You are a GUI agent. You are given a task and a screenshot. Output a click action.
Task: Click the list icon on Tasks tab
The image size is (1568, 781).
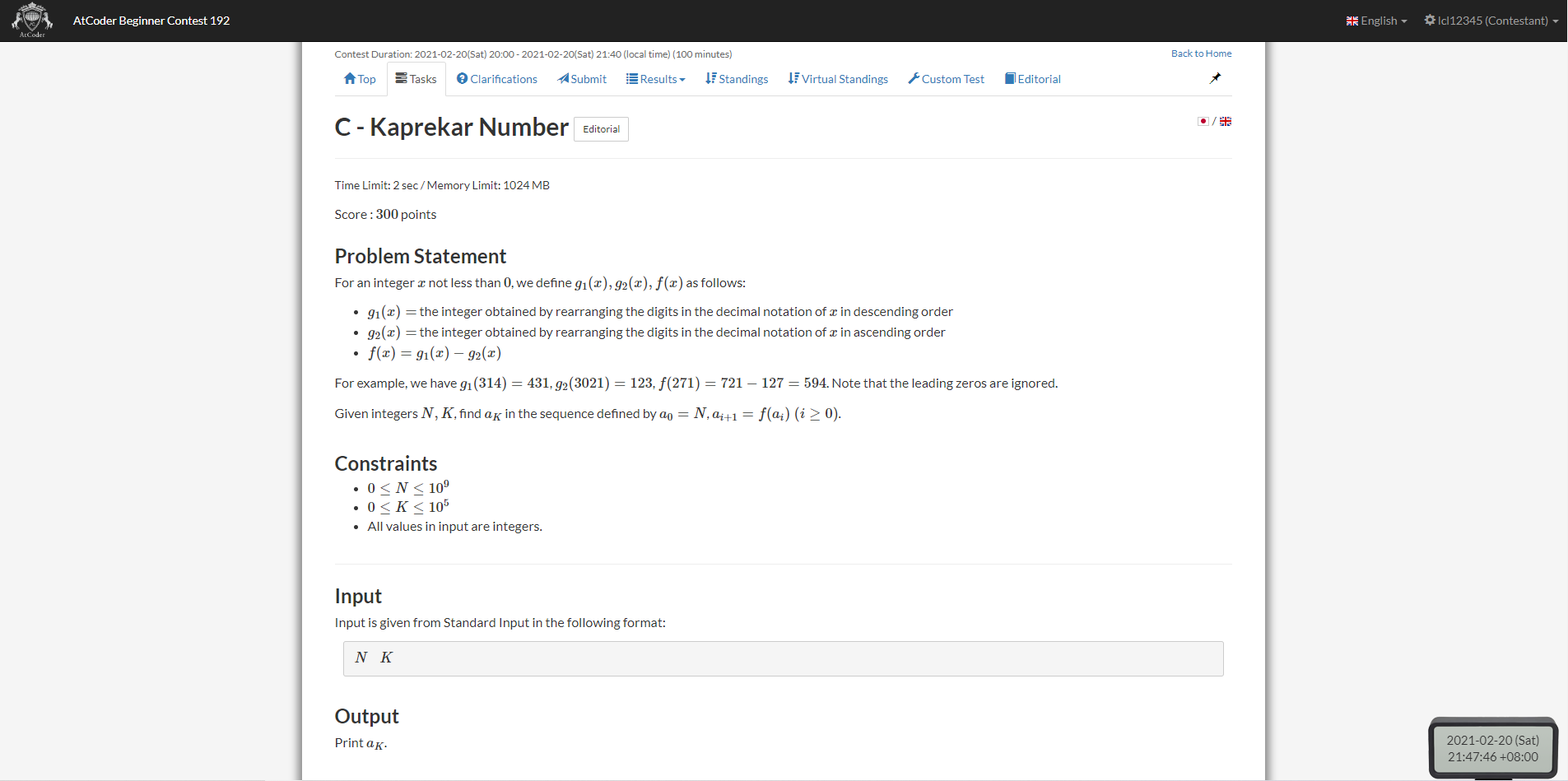click(x=402, y=78)
